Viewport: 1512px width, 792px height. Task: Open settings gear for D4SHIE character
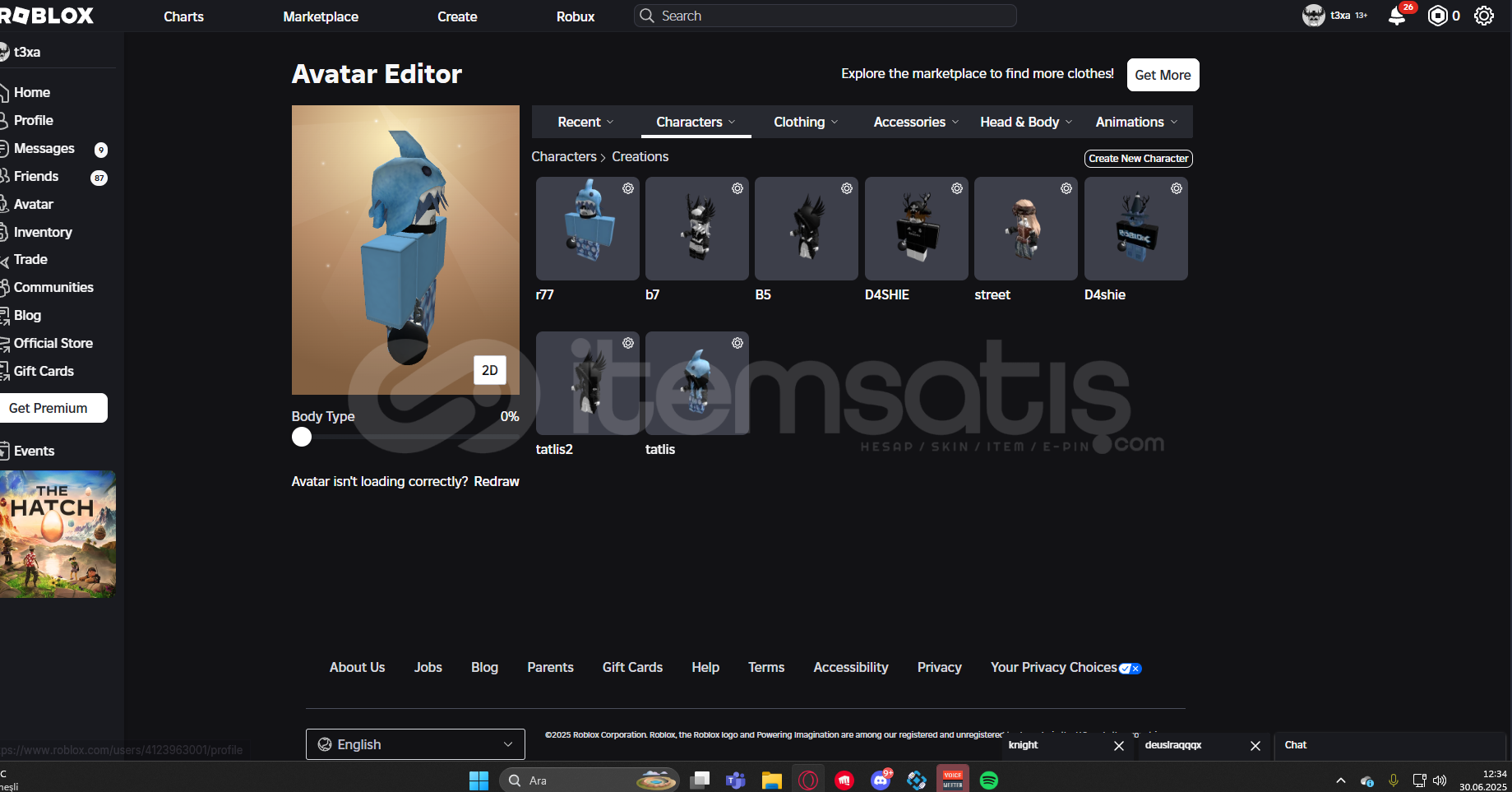(957, 188)
